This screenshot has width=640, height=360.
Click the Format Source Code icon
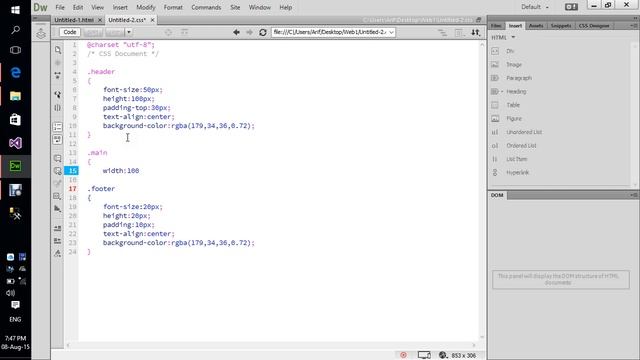click(x=58, y=253)
